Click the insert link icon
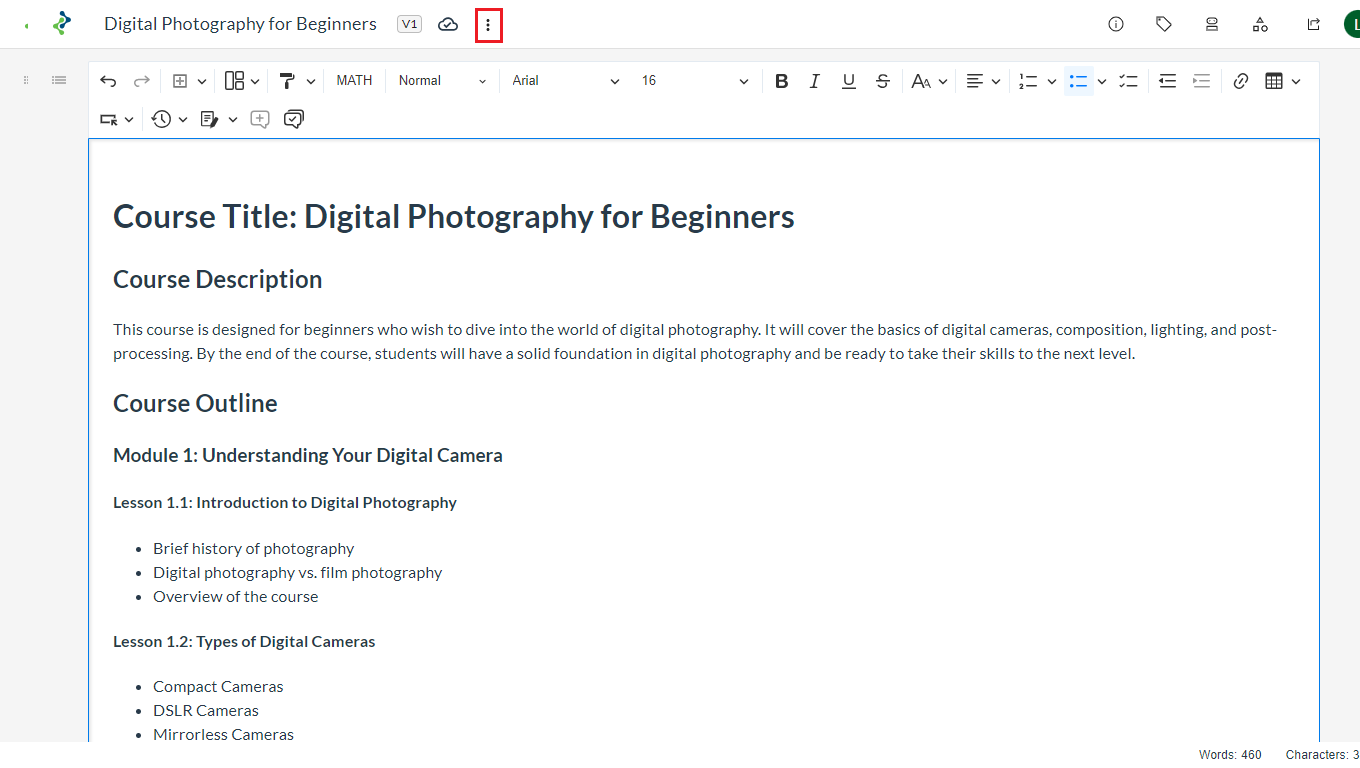 point(1241,81)
